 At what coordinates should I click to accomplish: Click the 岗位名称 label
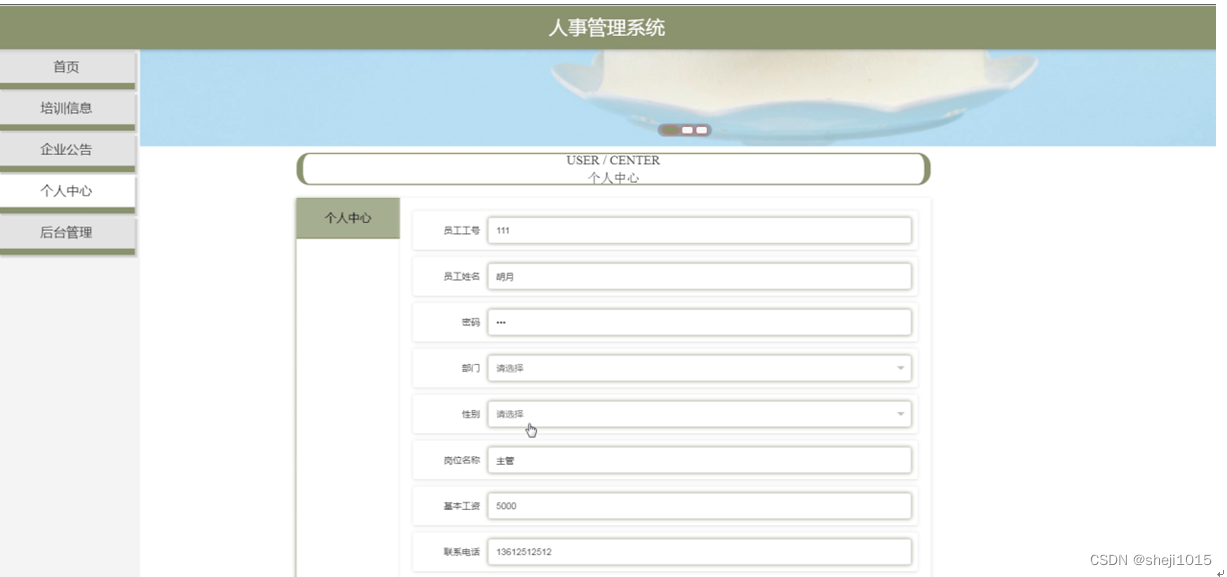click(x=462, y=460)
